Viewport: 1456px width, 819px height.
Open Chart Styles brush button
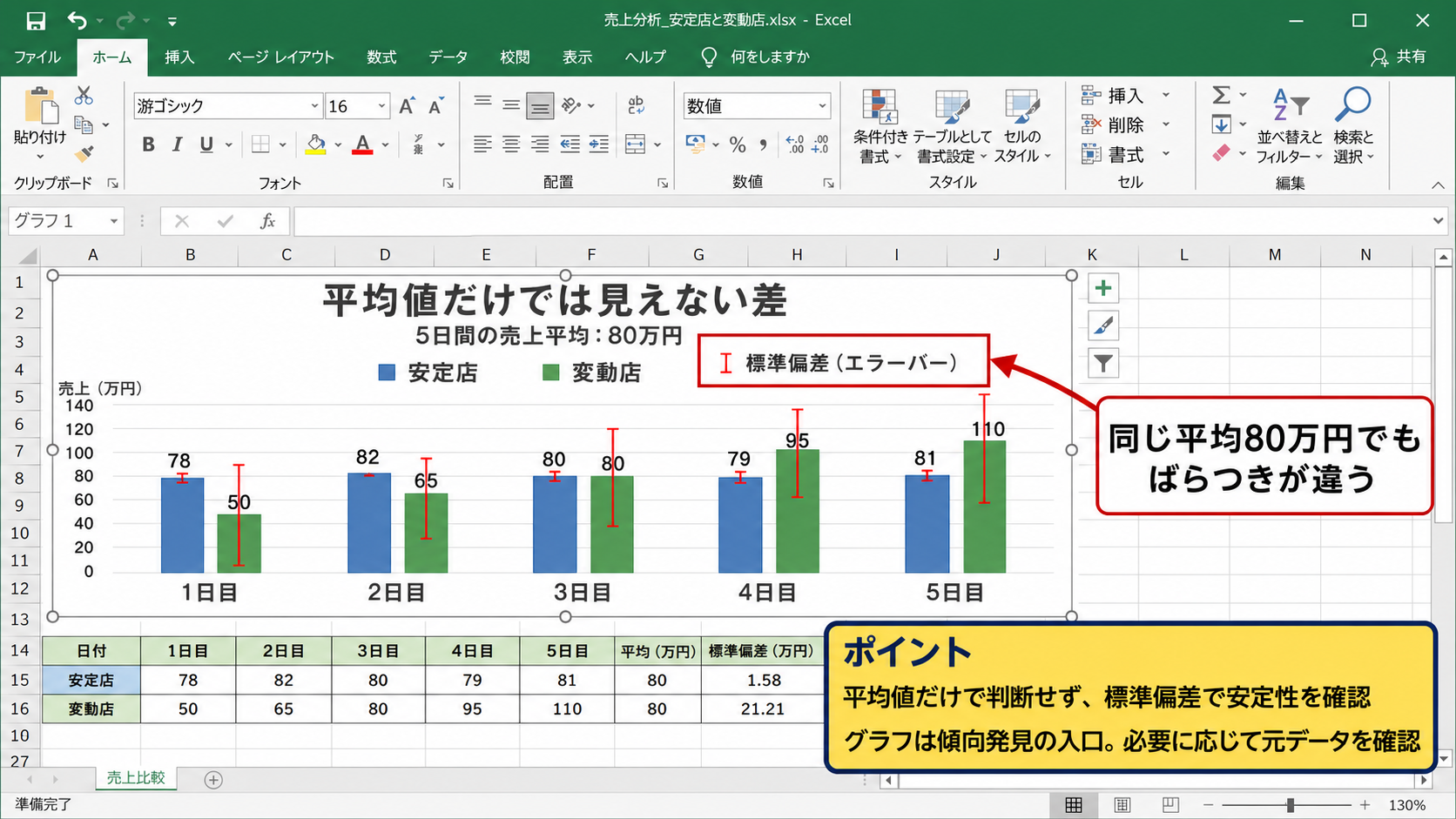1103,326
